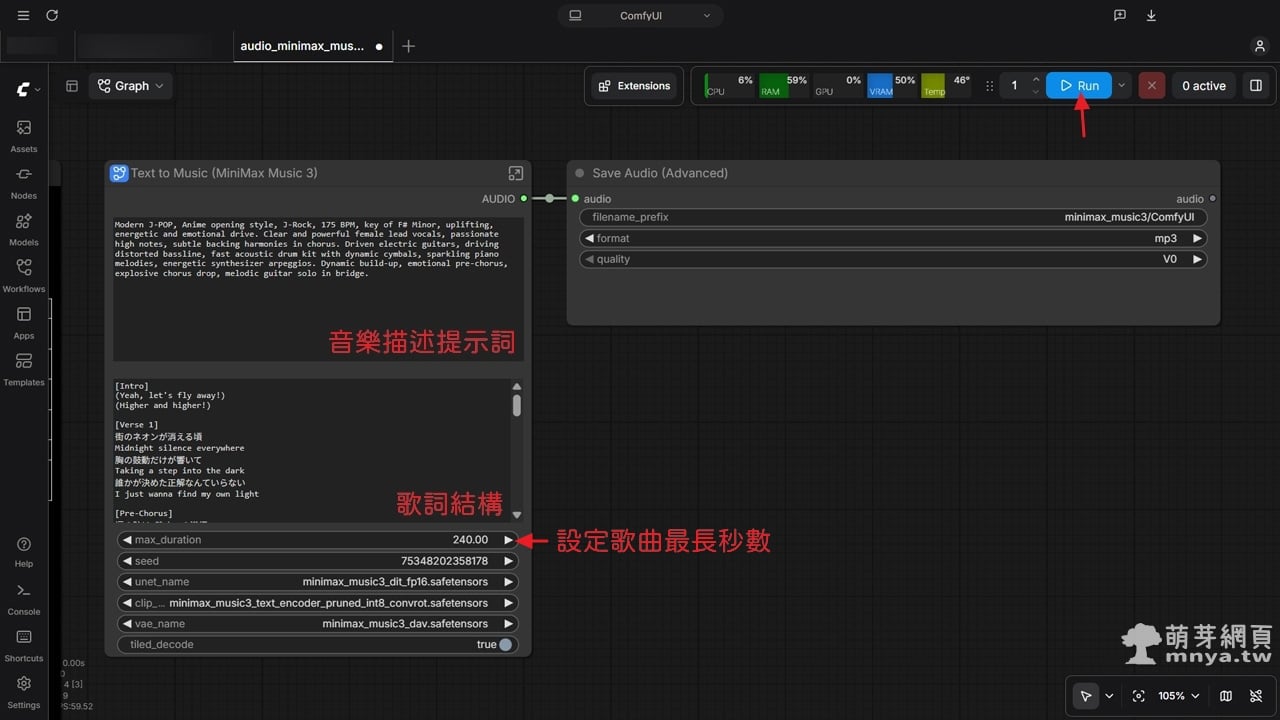Click the lyrics scrollbar down arrow

point(517,515)
